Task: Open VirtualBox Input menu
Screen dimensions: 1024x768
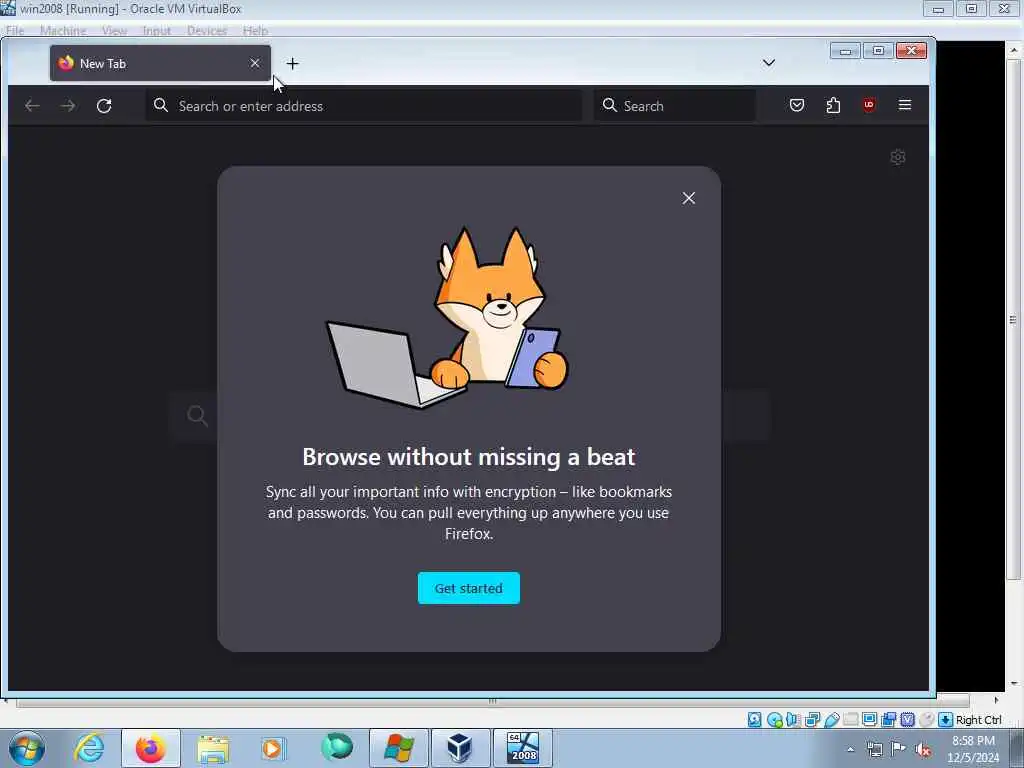Action: tap(157, 31)
